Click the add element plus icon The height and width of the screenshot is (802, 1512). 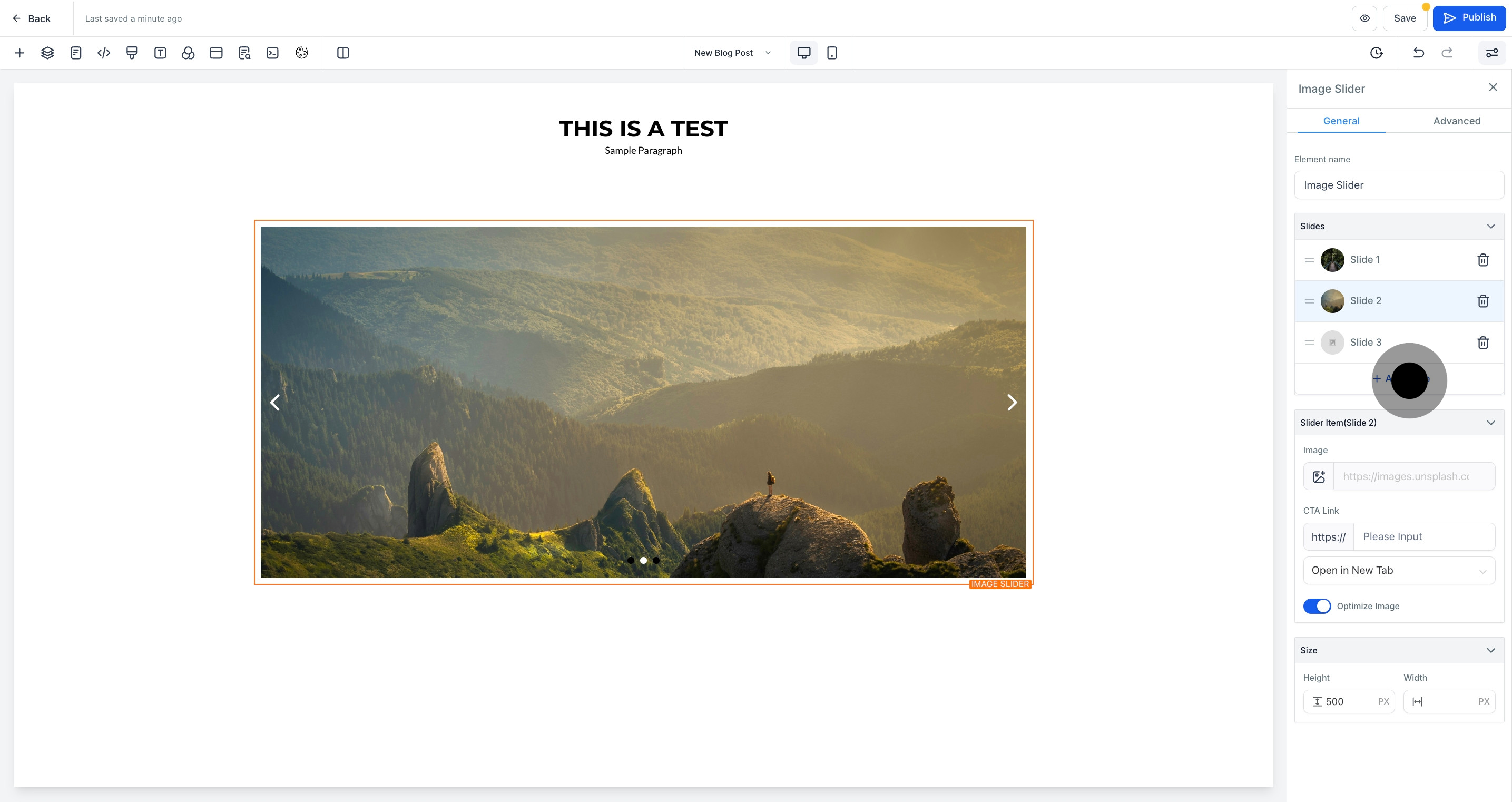tap(19, 53)
